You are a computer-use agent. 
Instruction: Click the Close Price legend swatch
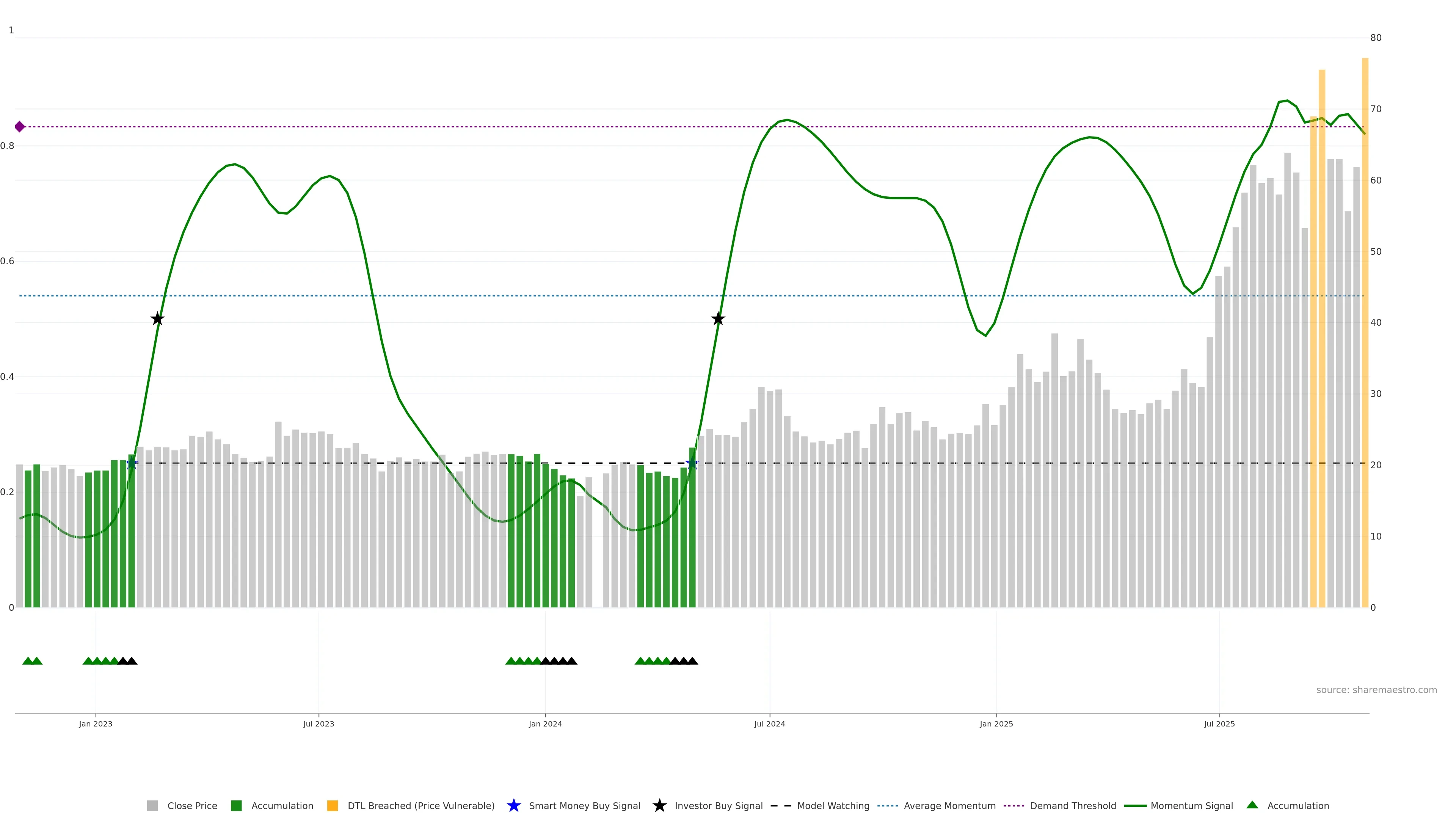tap(152, 806)
